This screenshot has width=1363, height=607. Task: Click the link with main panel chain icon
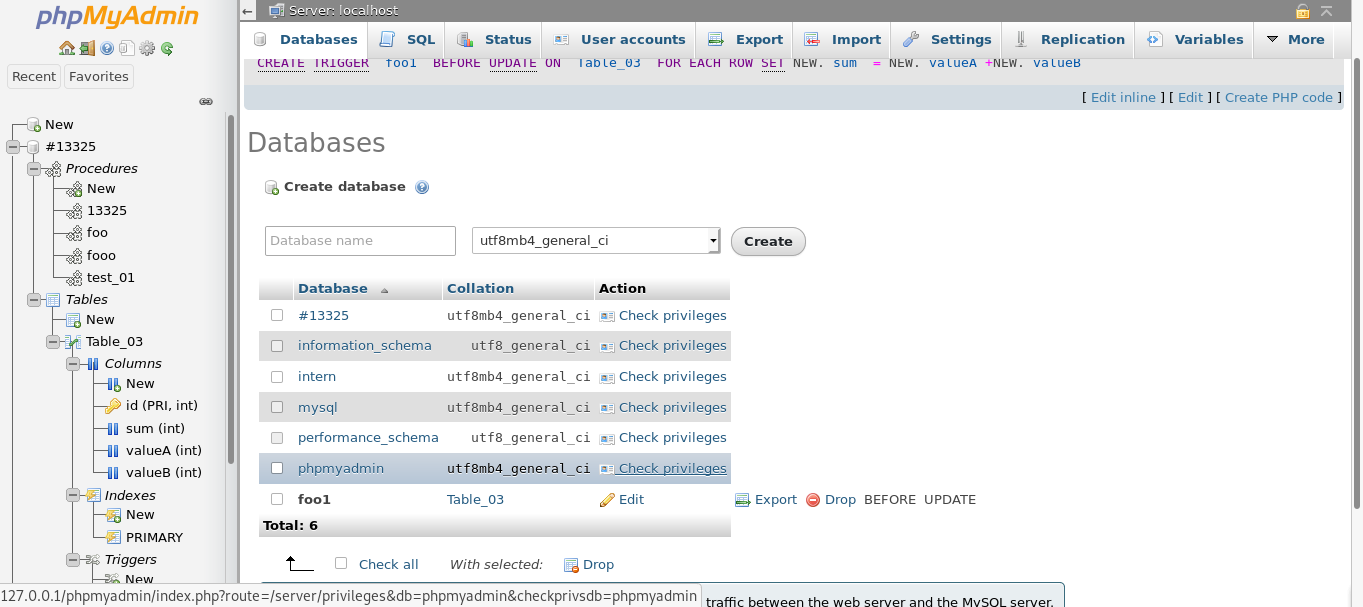click(206, 101)
